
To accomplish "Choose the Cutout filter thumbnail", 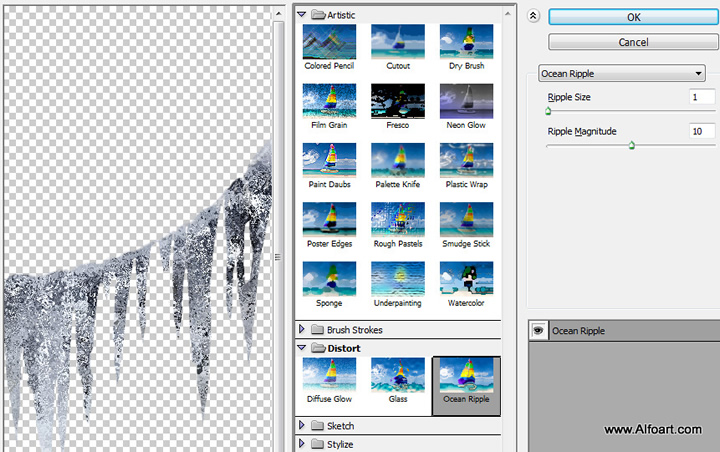I will tap(397, 42).
